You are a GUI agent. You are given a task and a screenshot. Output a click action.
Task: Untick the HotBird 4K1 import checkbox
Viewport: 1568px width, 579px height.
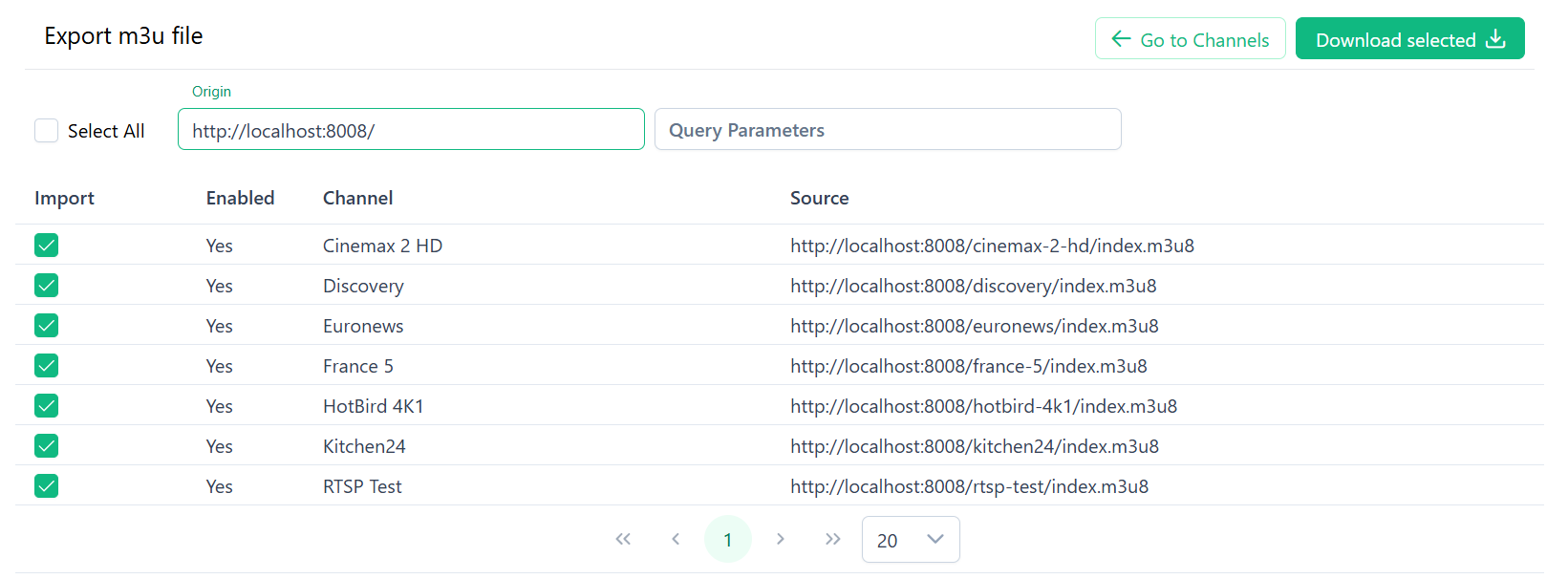pyautogui.click(x=47, y=406)
